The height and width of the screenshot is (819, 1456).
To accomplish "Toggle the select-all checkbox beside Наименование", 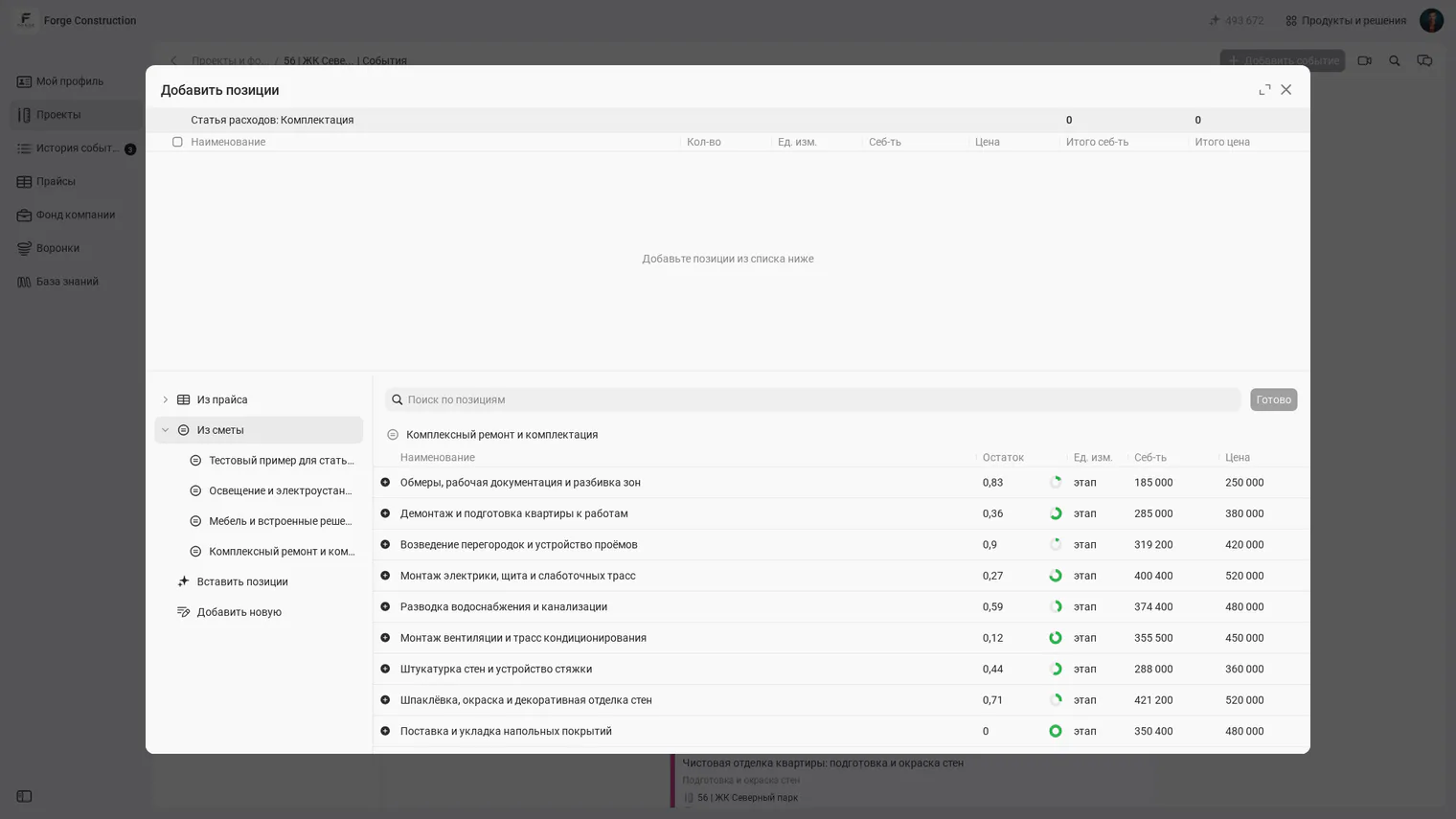I will click(x=177, y=142).
